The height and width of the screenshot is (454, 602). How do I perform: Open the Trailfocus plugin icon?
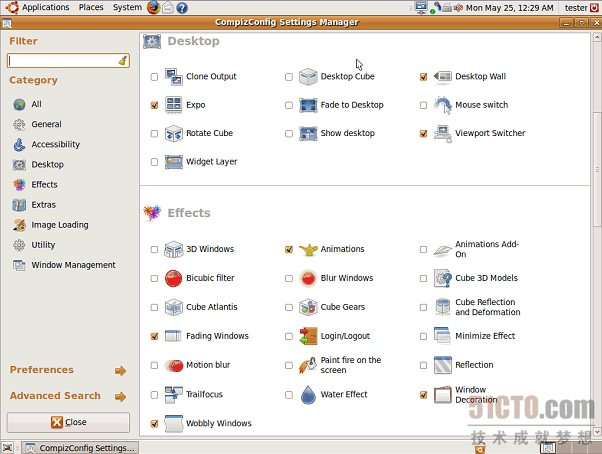174,395
